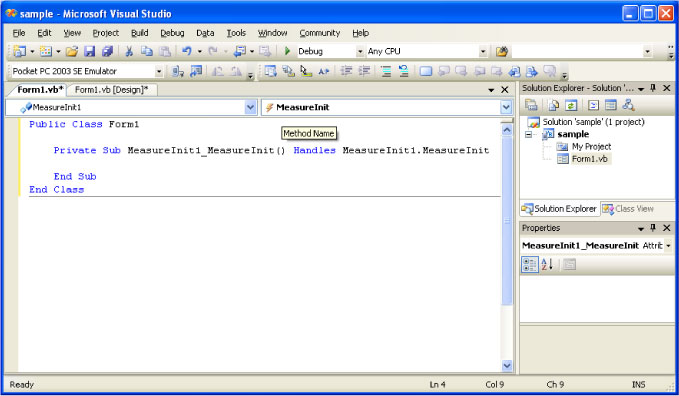Click the 'End Sub' line in code
This screenshot has height=396, width=679.
tap(75, 176)
